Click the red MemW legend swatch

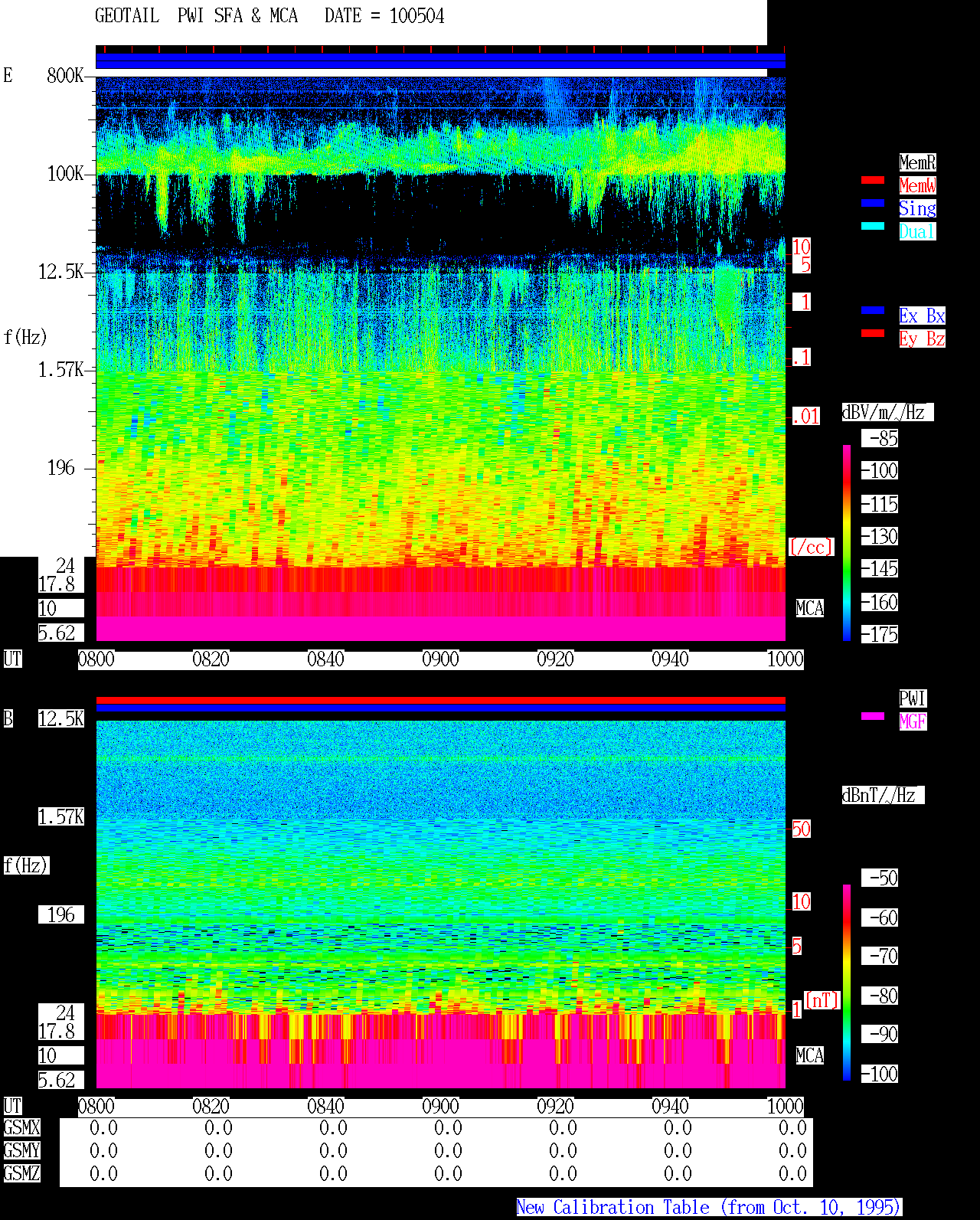pyautogui.click(x=873, y=180)
